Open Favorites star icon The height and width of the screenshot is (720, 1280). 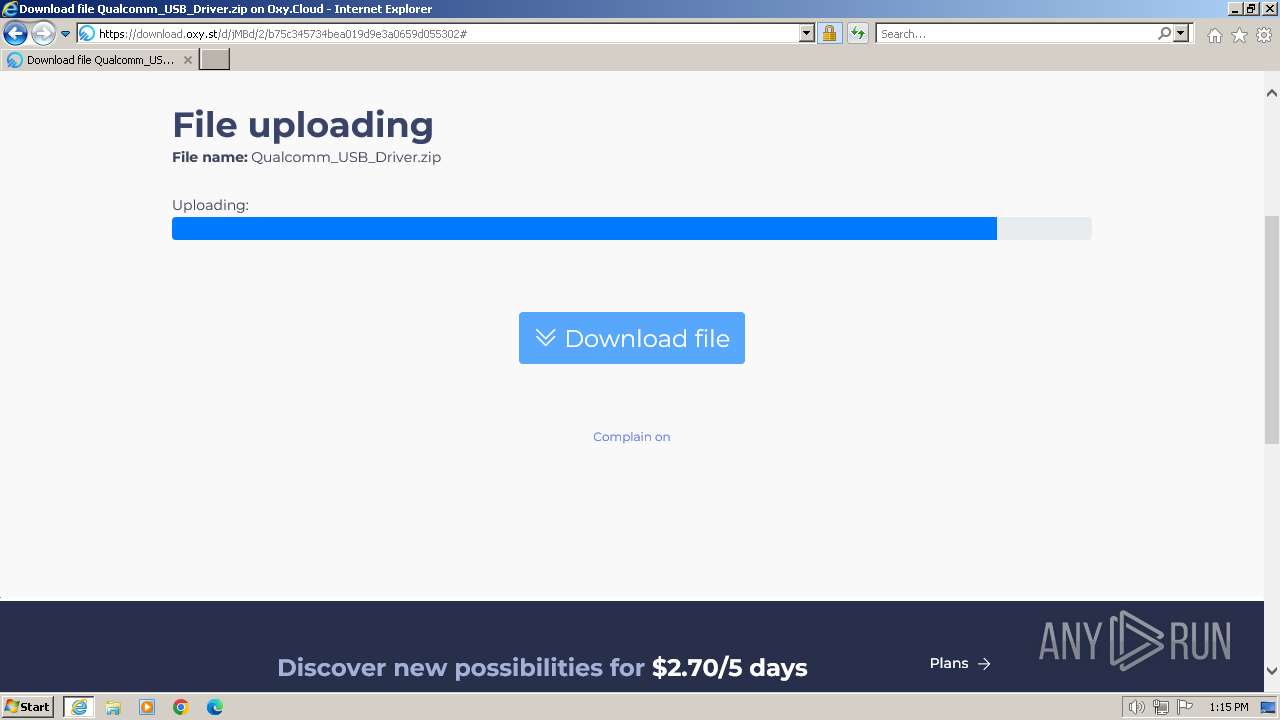click(1239, 35)
